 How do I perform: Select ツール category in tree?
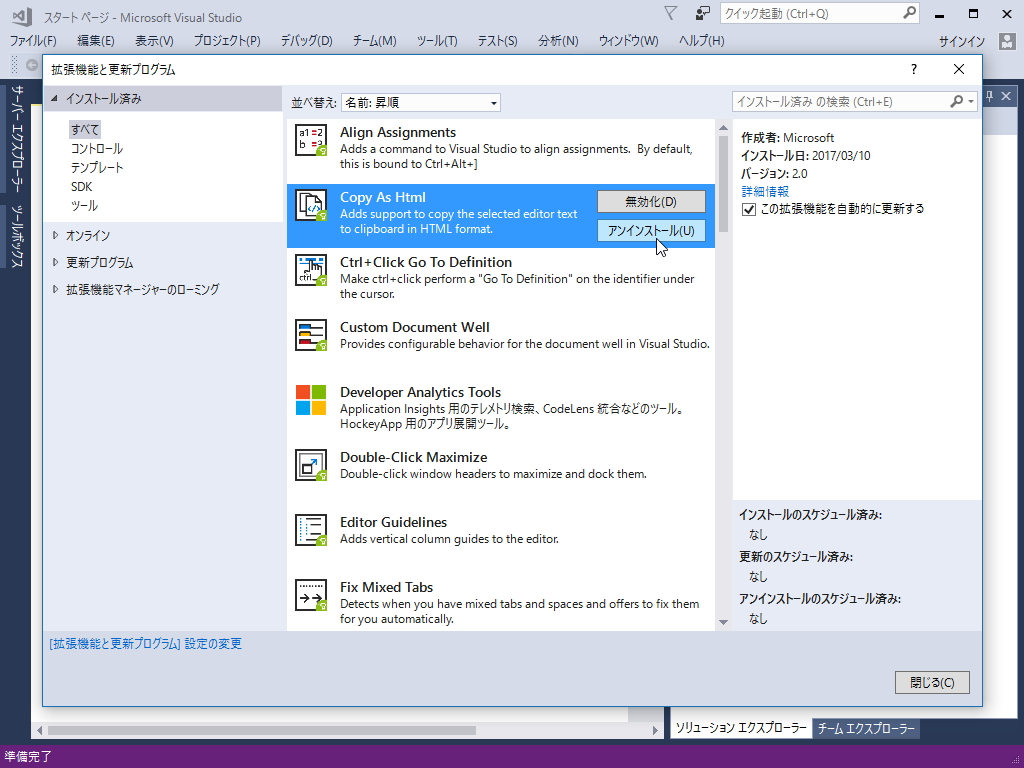[84, 205]
